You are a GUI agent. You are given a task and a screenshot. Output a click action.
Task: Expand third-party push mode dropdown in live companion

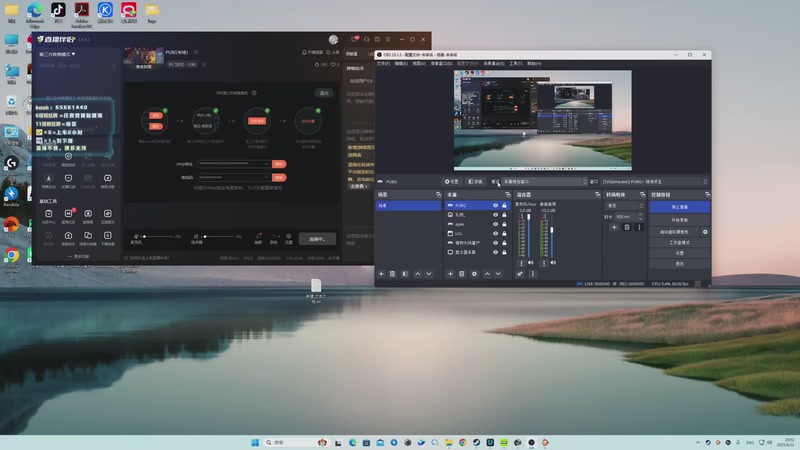click(x=58, y=54)
